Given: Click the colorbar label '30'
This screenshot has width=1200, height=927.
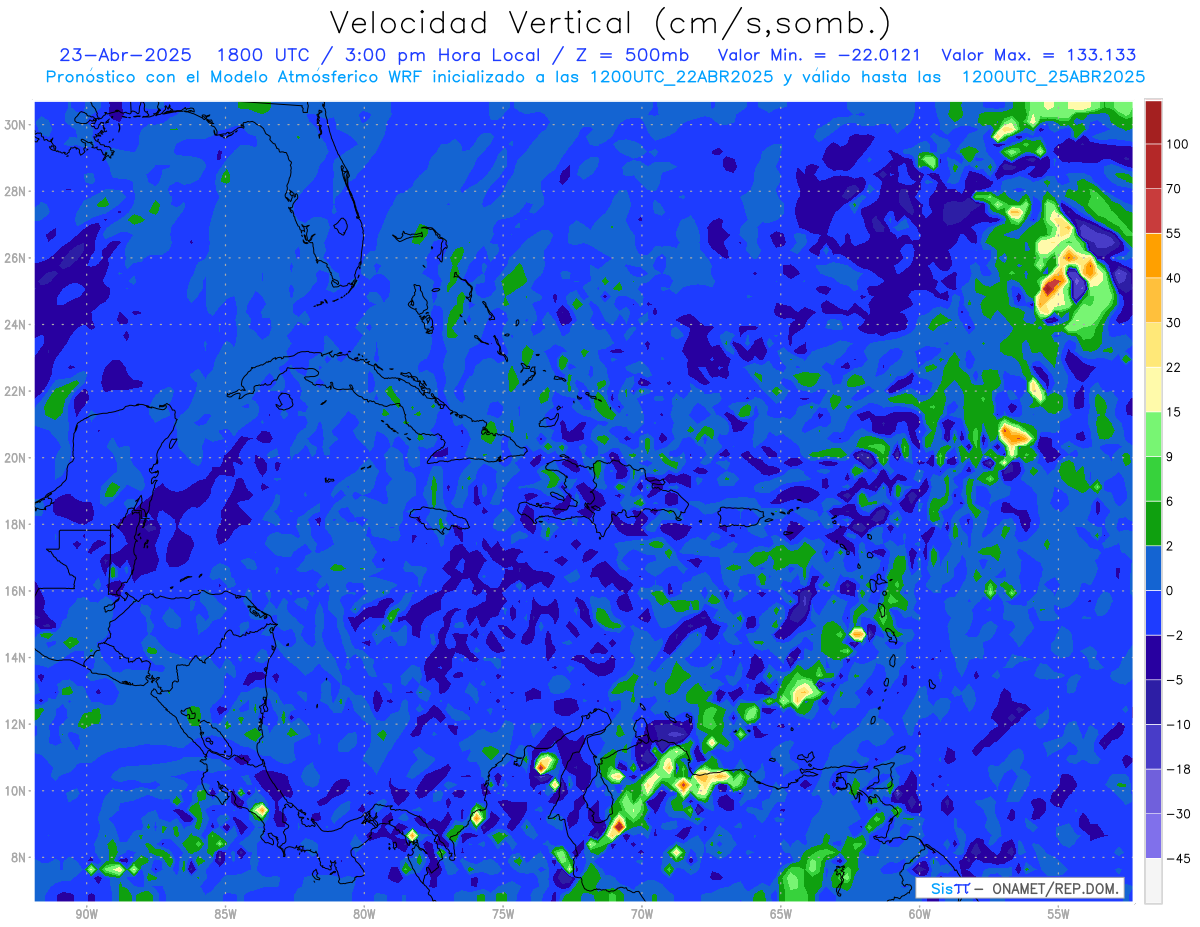Looking at the screenshot, I should [1174, 322].
